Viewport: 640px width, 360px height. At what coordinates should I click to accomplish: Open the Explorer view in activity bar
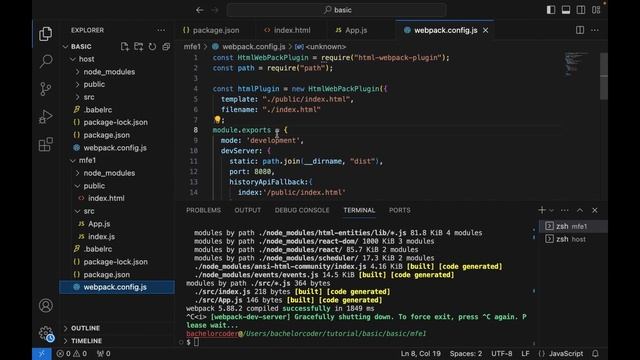click(x=45, y=34)
